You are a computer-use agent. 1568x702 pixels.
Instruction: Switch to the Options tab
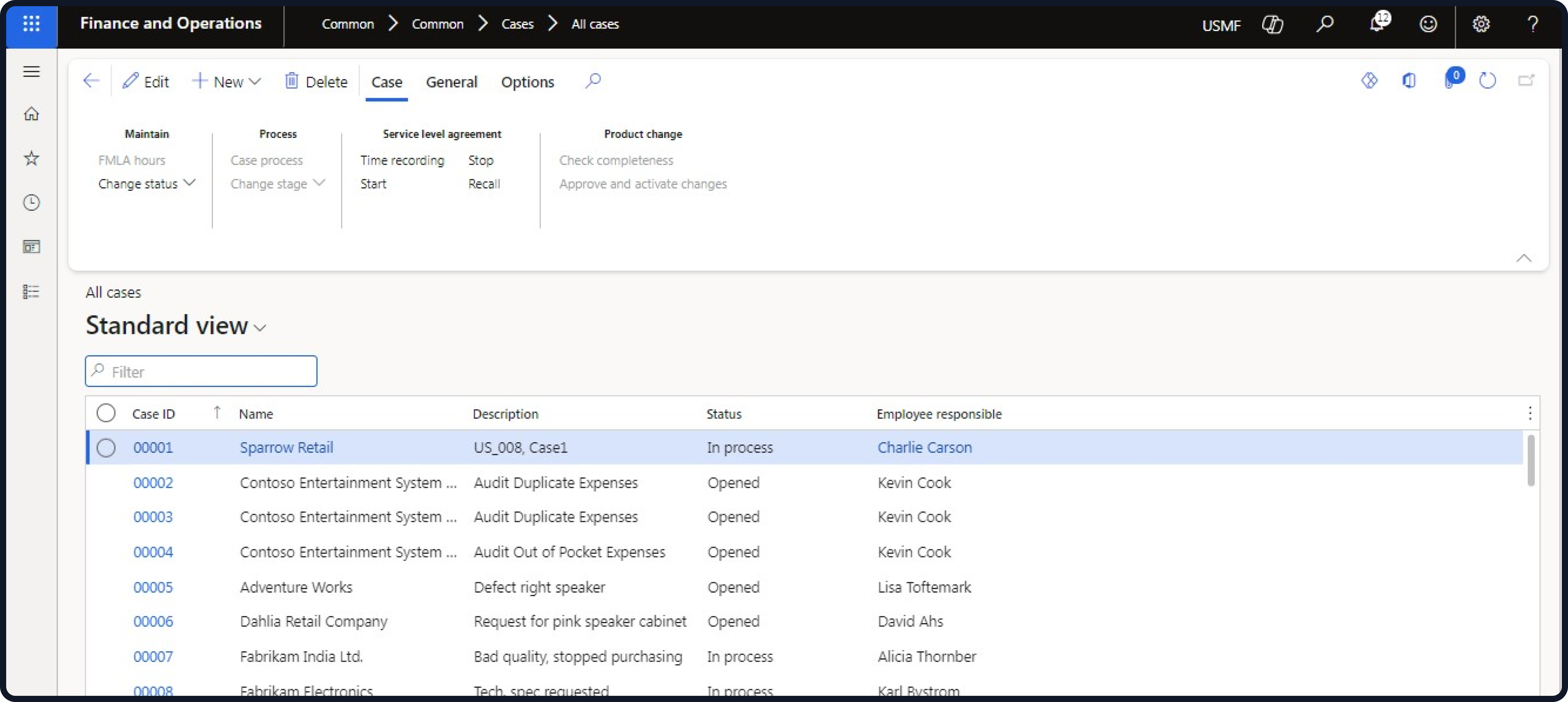[x=527, y=82]
